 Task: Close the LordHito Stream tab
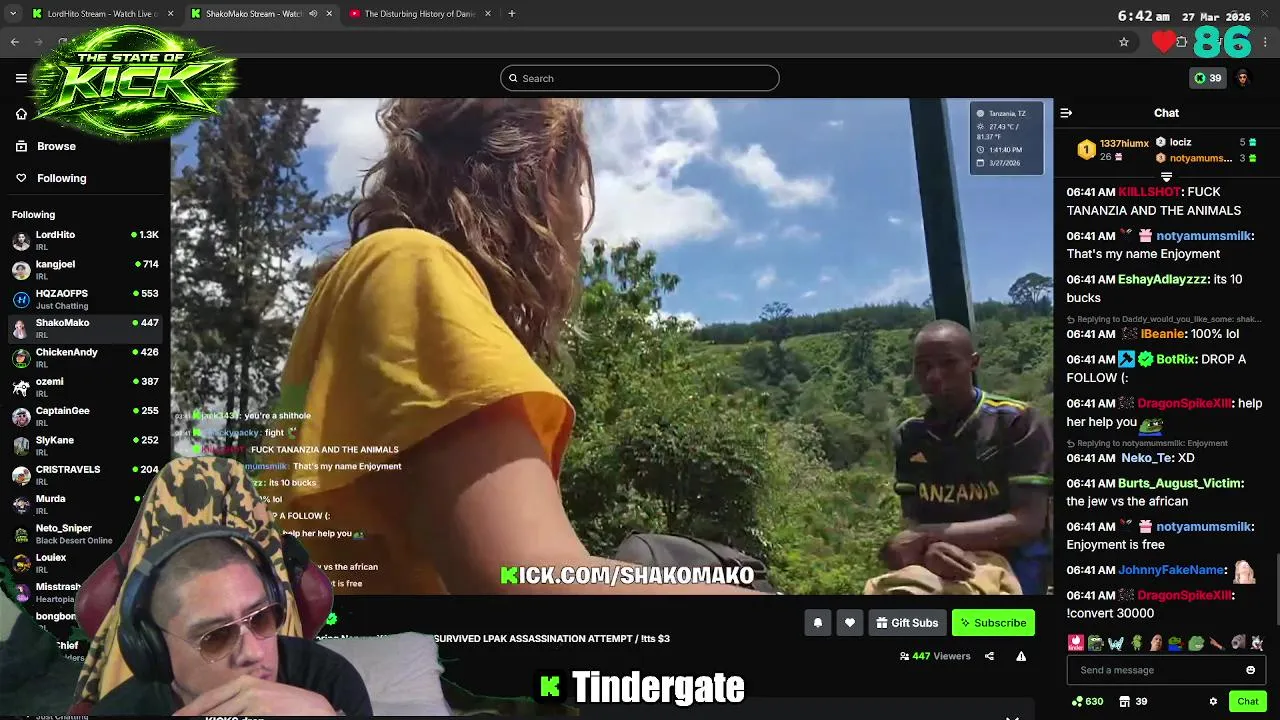coord(170,14)
